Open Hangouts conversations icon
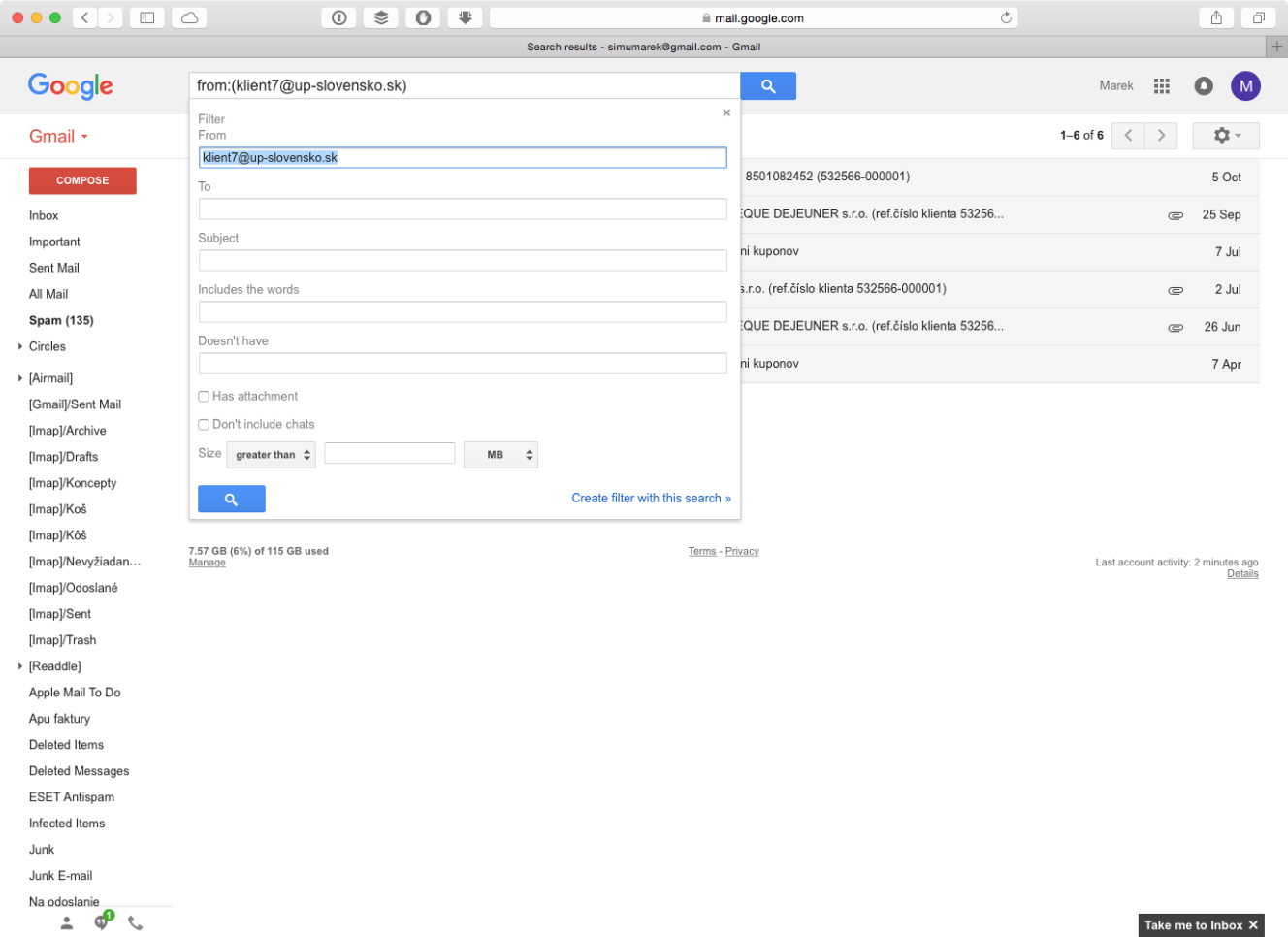Image resolution: width=1288 pixels, height=937 pixels. tap(102, 921)
